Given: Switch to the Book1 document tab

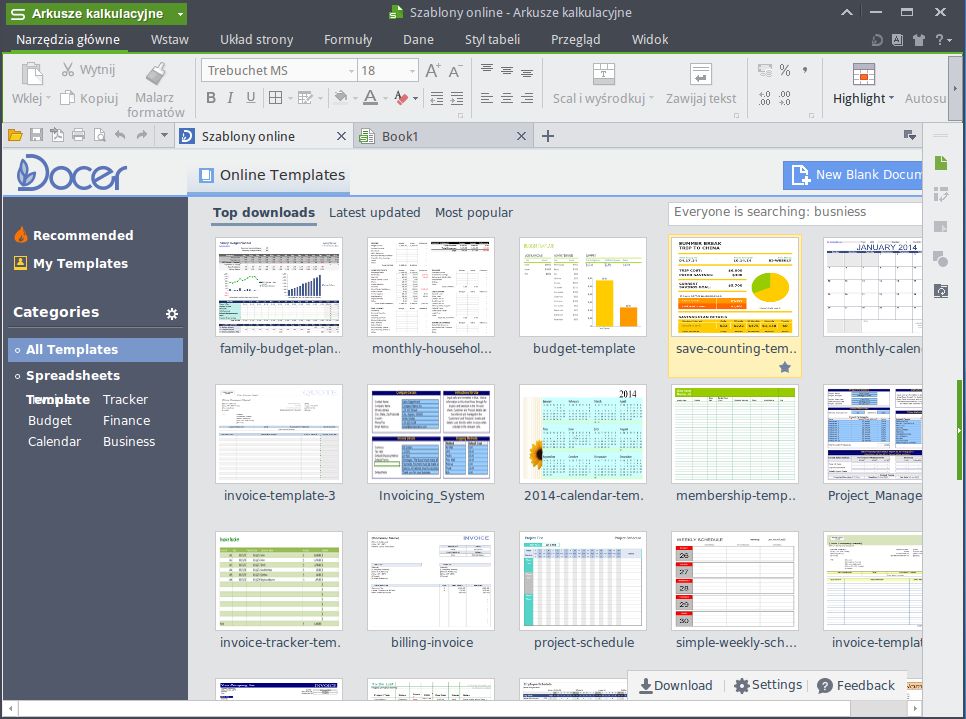Looking at the screenshot, I should point(442,136).
